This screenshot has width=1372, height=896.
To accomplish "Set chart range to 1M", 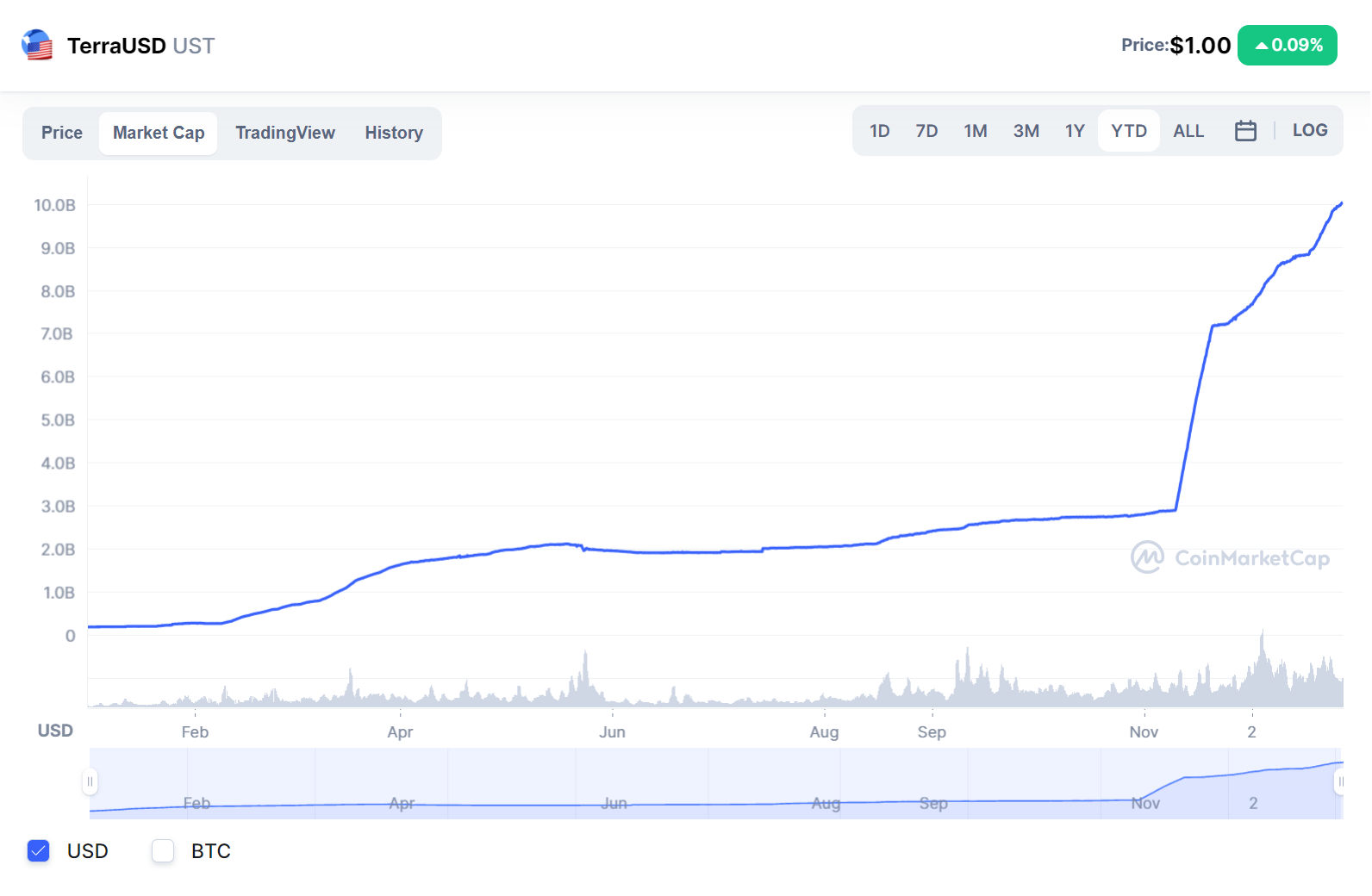I will pos(976,131).
